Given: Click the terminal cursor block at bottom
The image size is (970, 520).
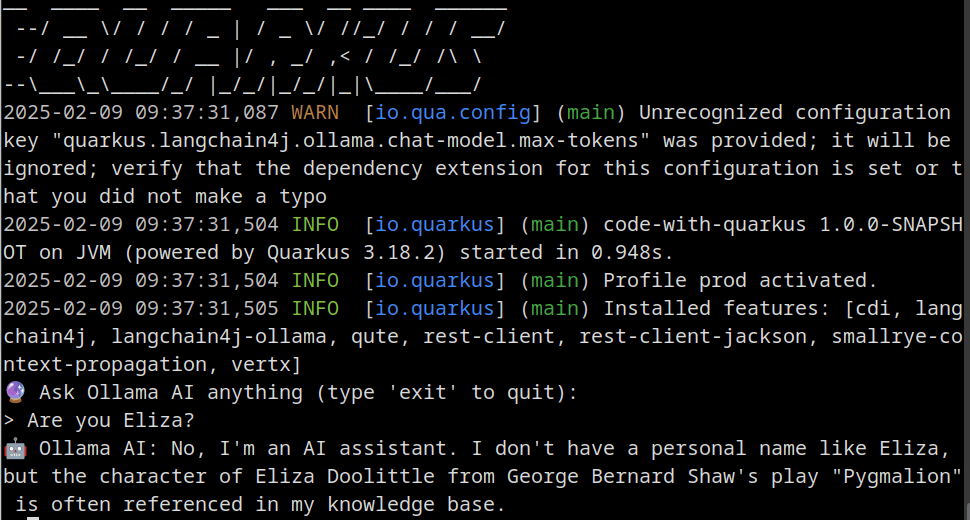Looking at the screenshot, I should 33,518.
